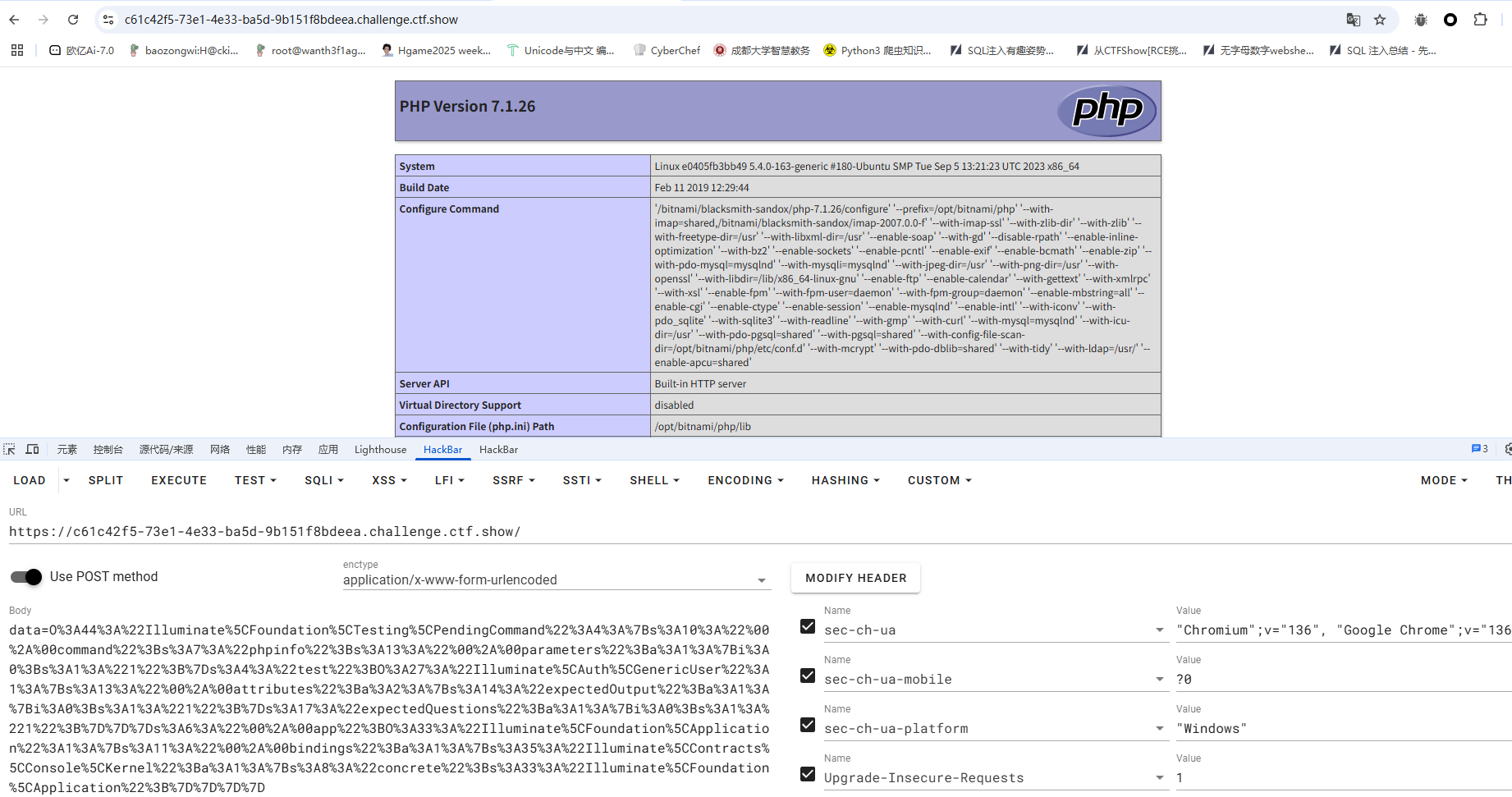
Task: Disable the Use POST method switch
Action: 26,577
